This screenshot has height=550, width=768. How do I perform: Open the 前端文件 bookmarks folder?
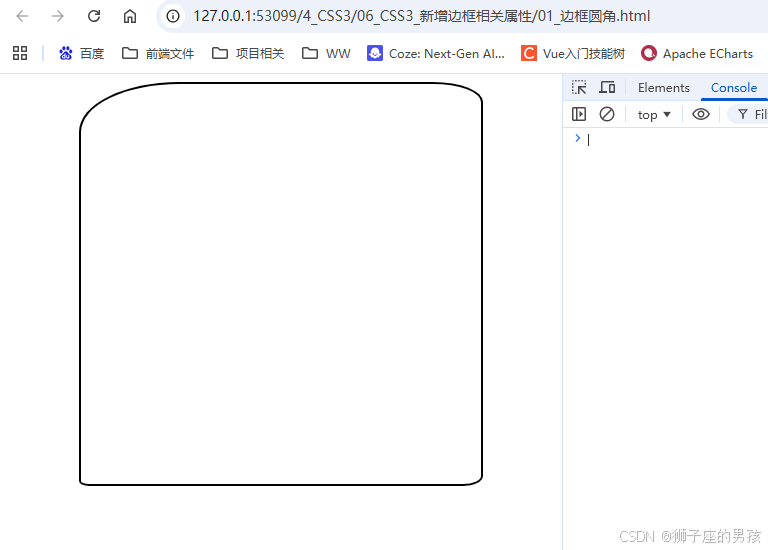pos(158,53)
